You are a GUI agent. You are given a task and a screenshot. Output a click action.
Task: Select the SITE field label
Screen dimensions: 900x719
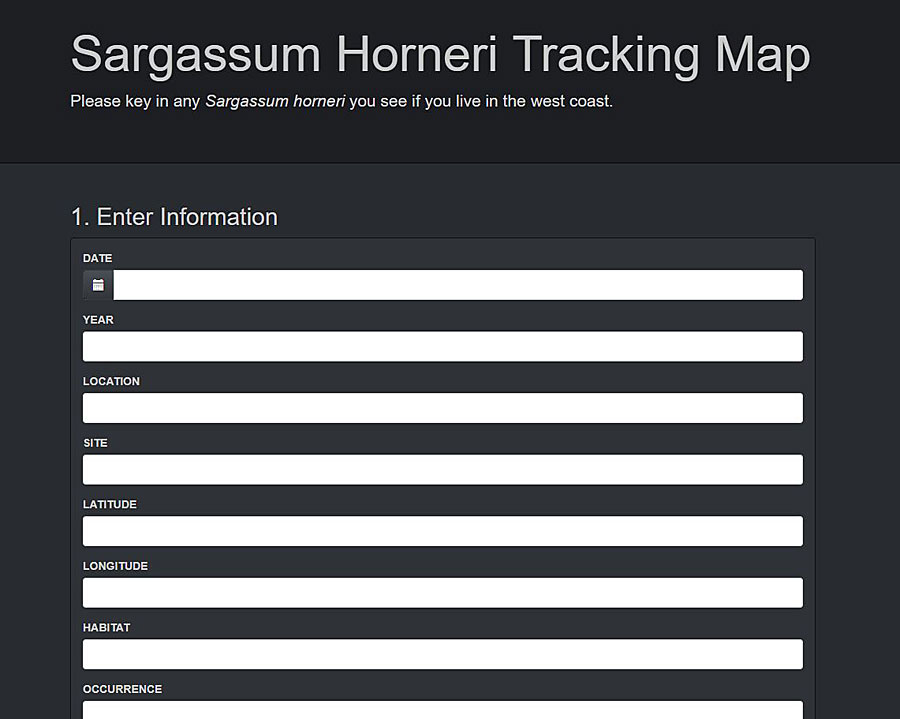[x=95, y=443]
